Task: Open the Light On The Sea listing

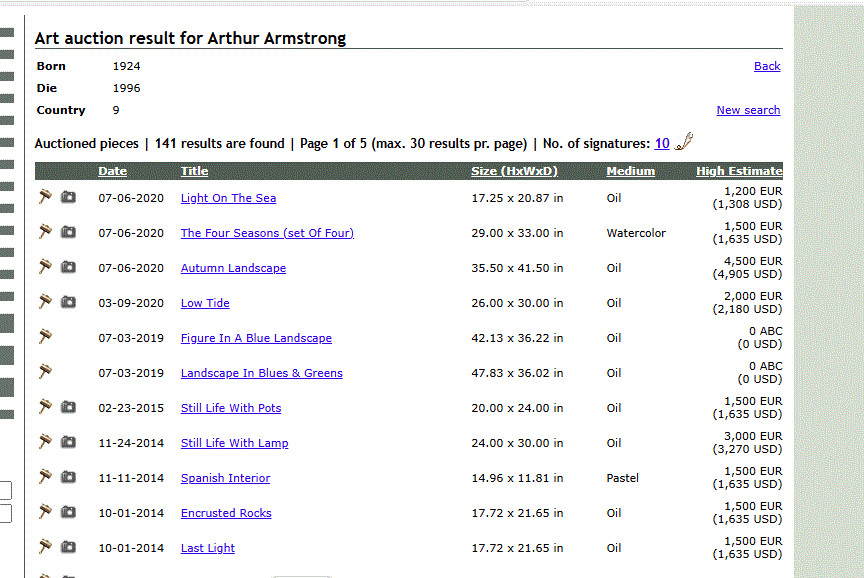Action: 228,198
